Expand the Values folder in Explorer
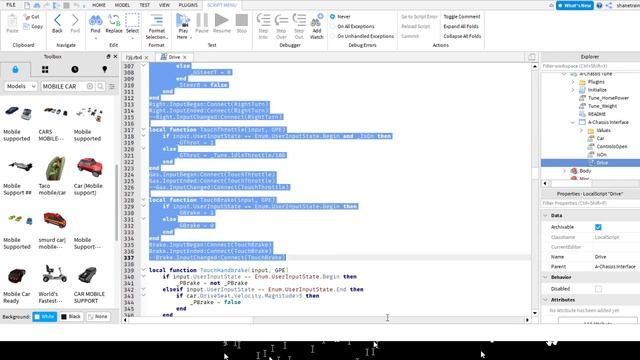Viewport: 640px width, 360px height. (x=581, y=130)
